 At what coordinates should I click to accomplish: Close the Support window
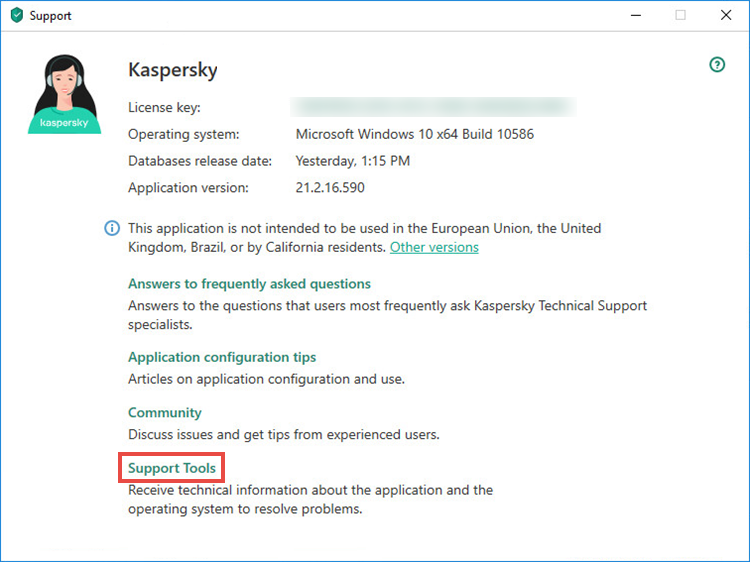726,15
